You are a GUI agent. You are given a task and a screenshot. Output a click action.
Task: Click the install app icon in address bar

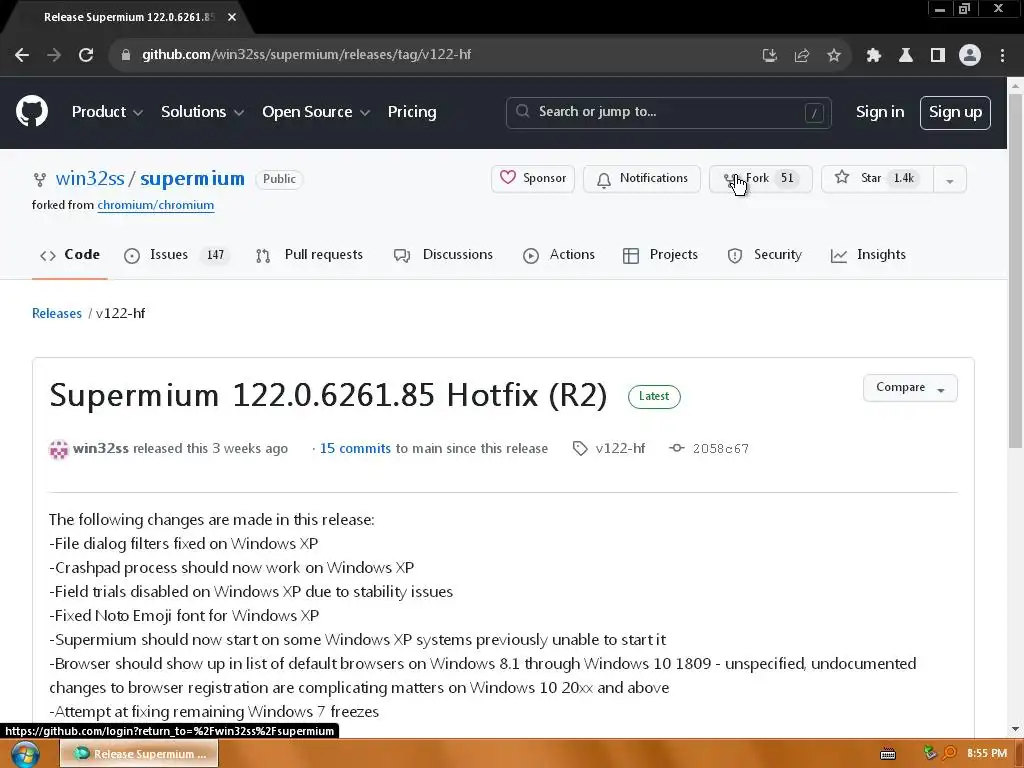pyautogui.click(x=770, y=55)
